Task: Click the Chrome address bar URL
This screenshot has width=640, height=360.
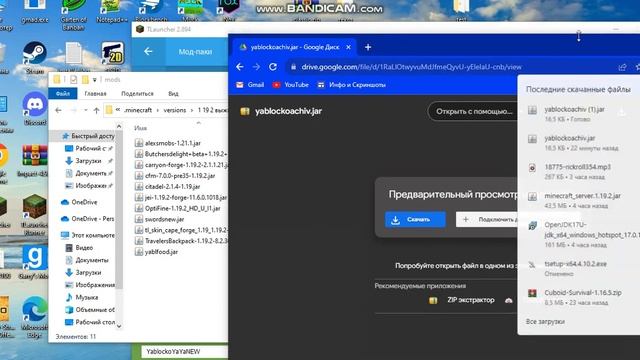Action: [411, 67]
